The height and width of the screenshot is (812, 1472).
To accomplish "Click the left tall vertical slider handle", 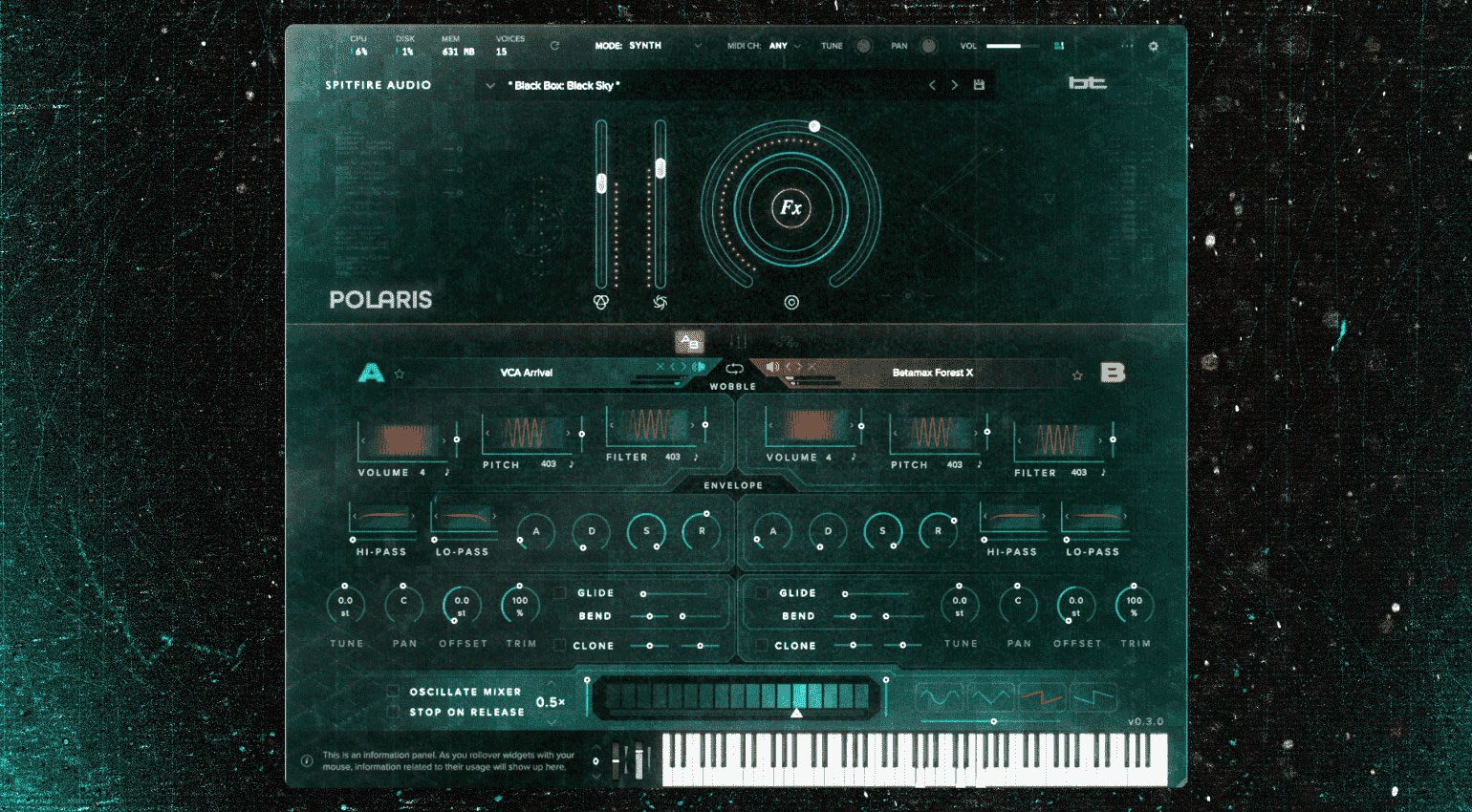I will (x=601, y=183).
